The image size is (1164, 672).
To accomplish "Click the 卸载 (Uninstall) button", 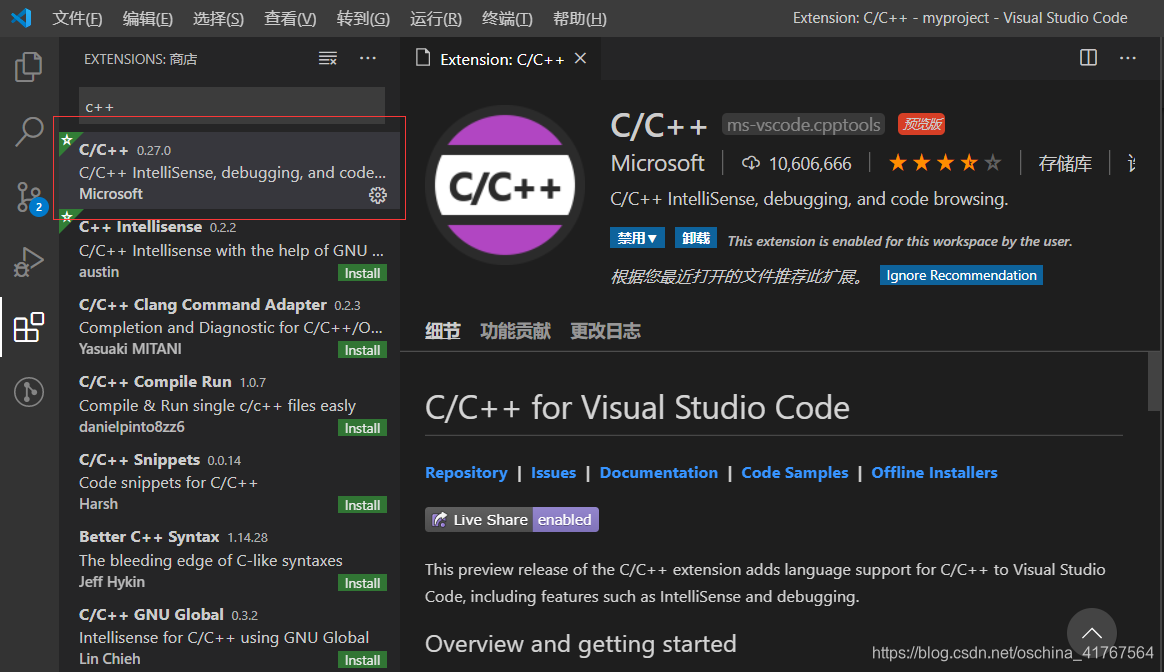I will click(x=696, y=238).
